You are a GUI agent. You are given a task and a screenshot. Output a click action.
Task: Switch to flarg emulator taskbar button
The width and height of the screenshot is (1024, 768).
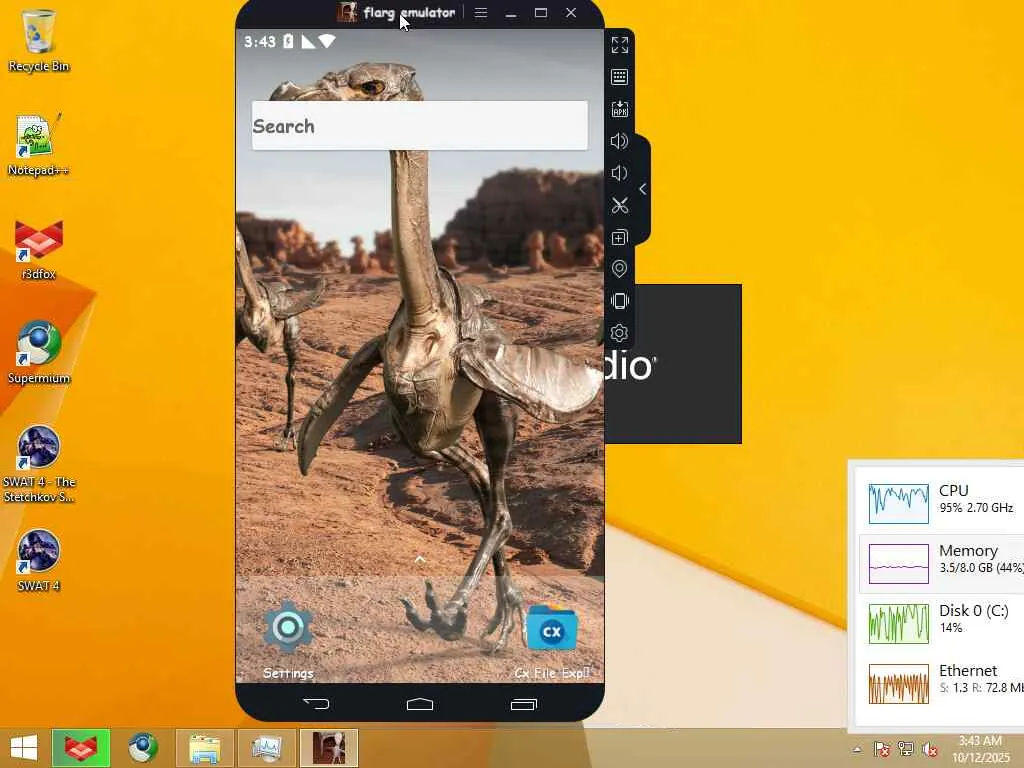tap(329, 748)
